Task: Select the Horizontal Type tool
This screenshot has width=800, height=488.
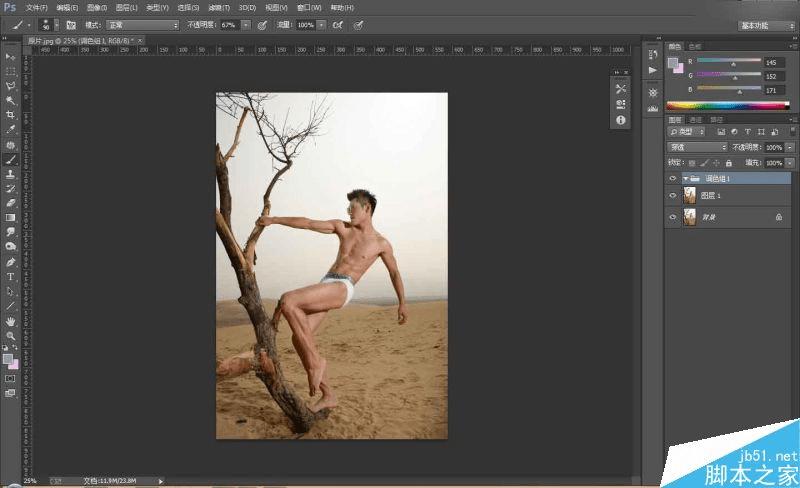Action: (x=10, y=276)
